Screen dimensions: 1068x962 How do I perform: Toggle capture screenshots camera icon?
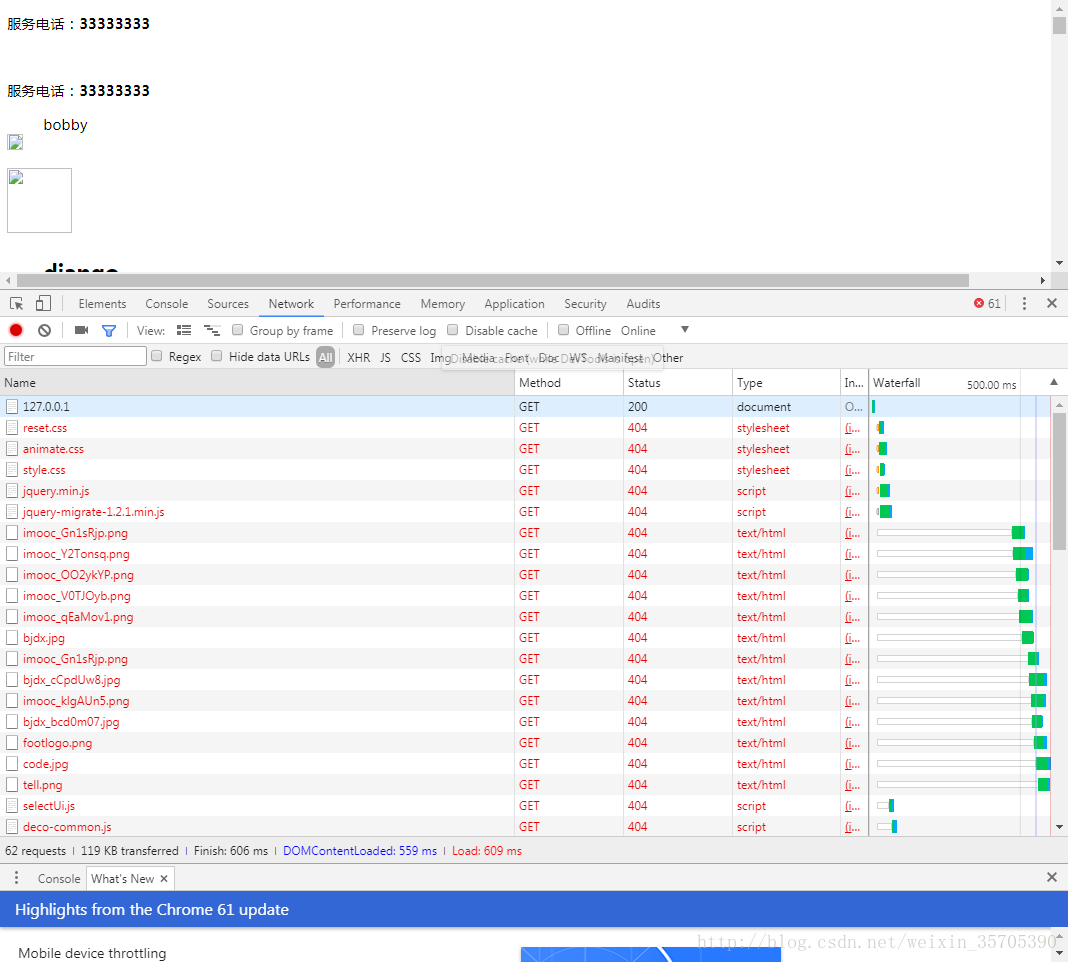tap(82, 330)
